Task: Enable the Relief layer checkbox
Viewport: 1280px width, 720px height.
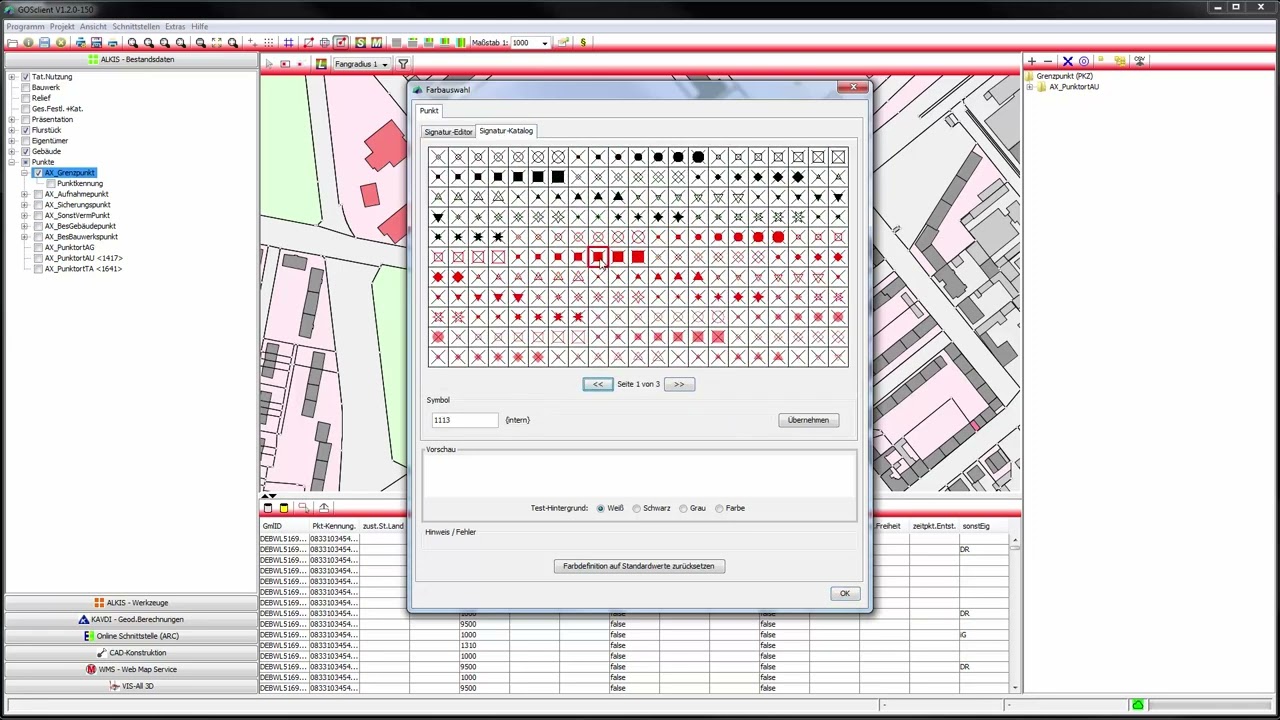Action: [26, 98]
